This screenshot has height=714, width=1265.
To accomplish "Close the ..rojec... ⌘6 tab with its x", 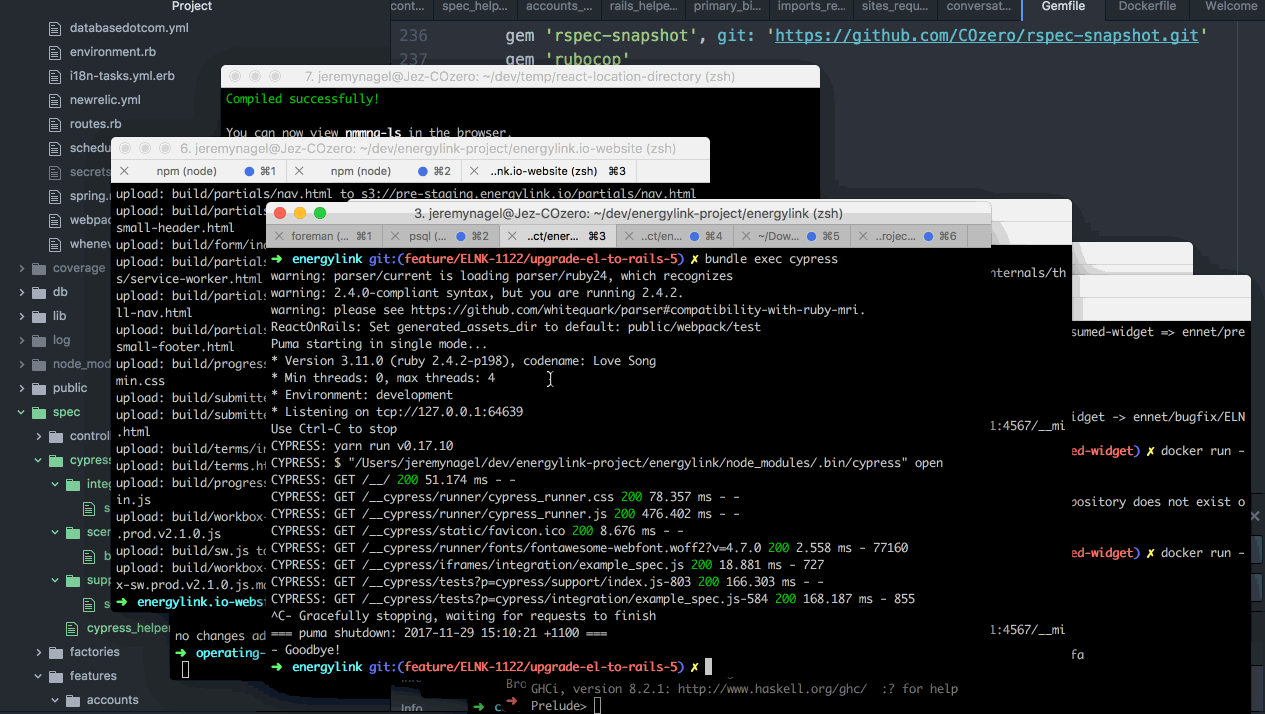I will [x=863, y=236].
